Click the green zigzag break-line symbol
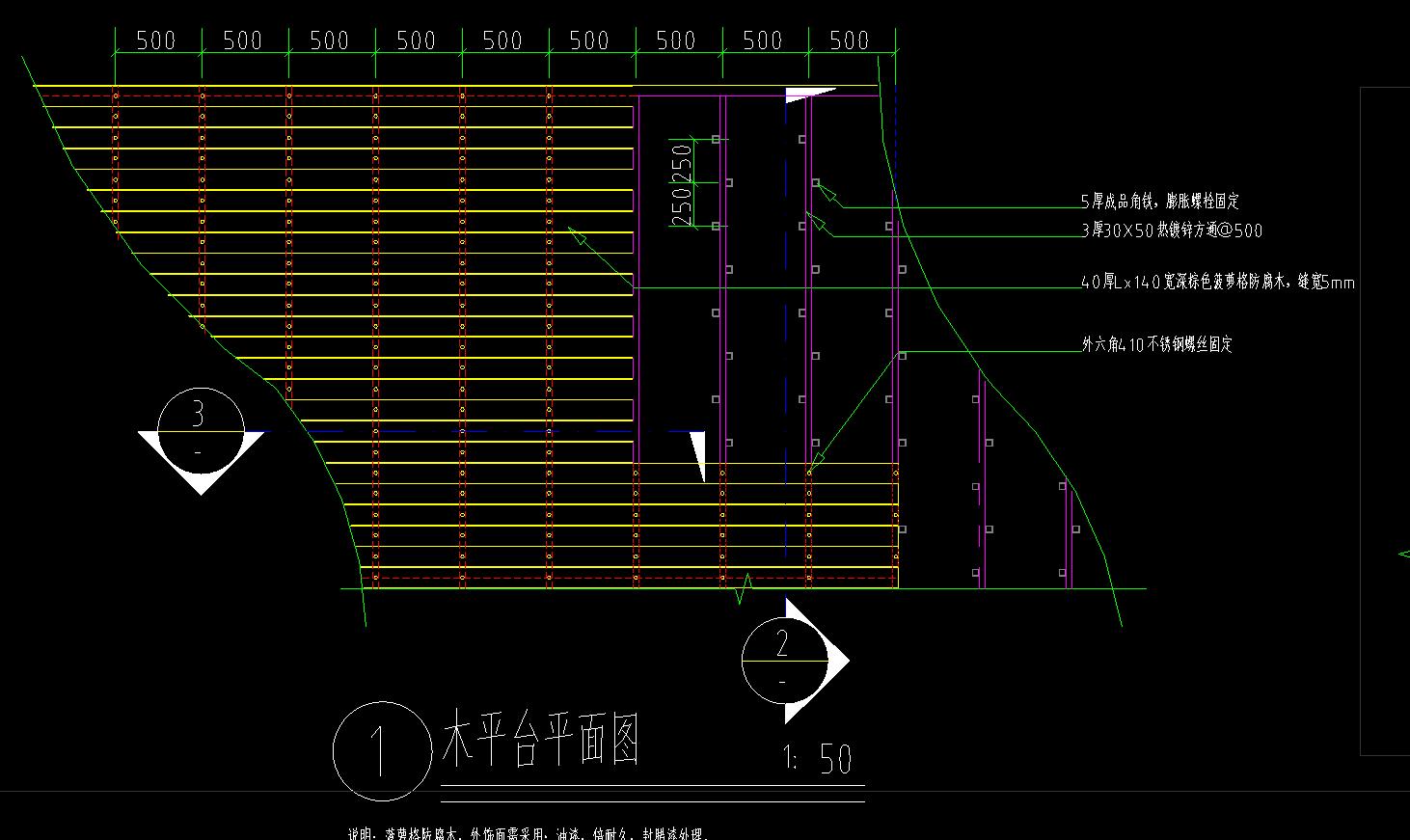1410x840 pixels. point(744,587)
